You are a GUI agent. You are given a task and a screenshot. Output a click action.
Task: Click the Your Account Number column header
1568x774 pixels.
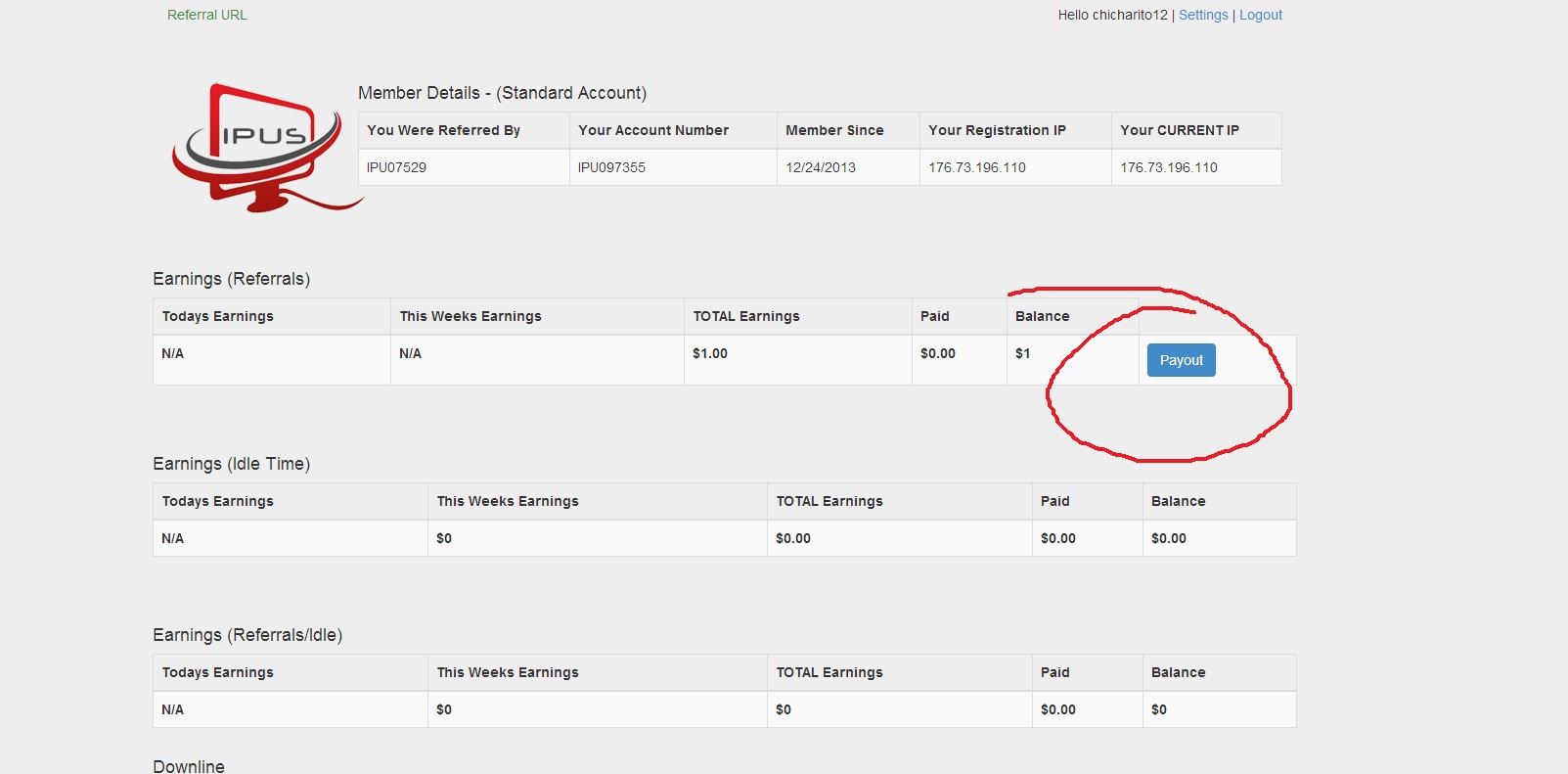pos(653,130)
